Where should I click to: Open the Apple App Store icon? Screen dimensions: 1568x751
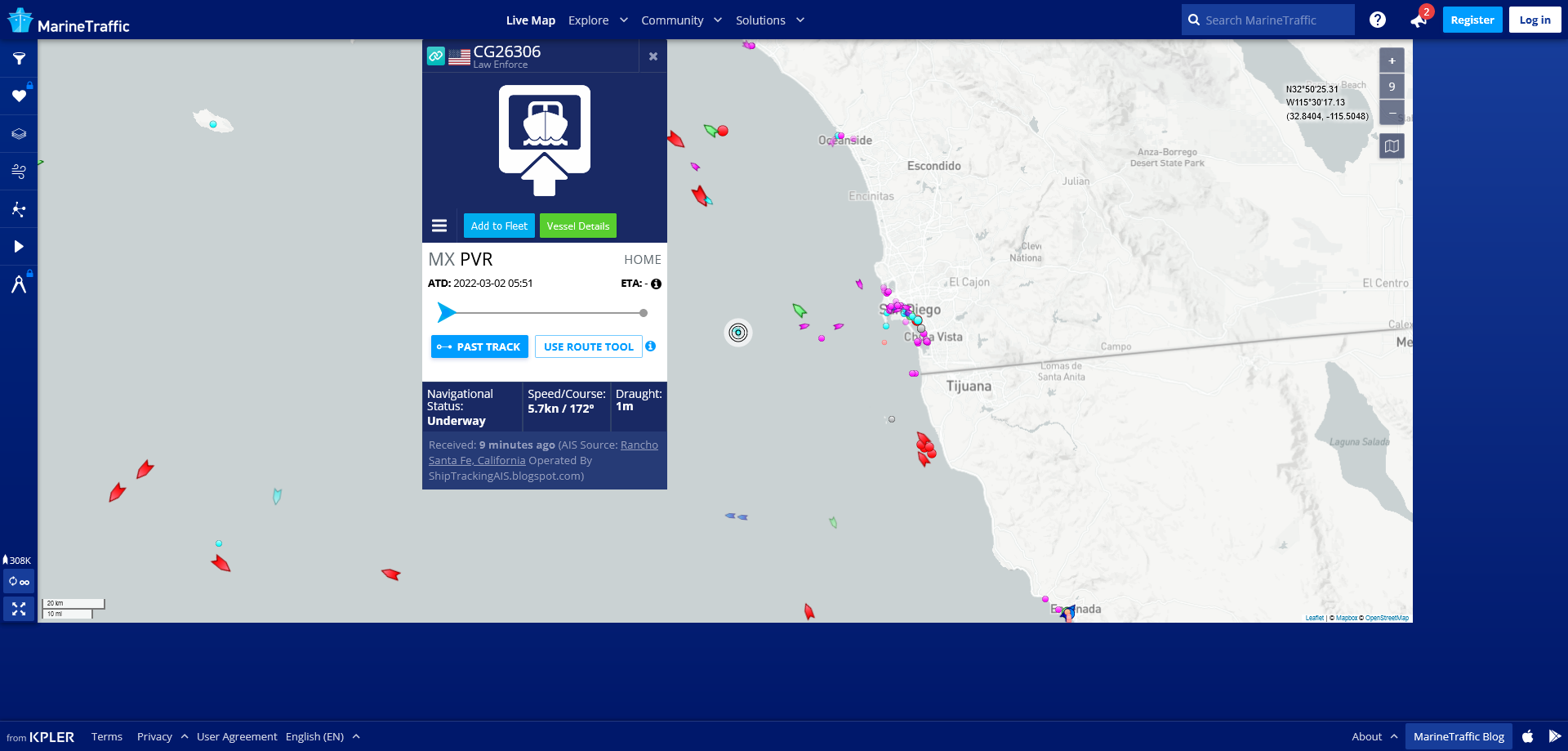click(x=1528, y=736)
